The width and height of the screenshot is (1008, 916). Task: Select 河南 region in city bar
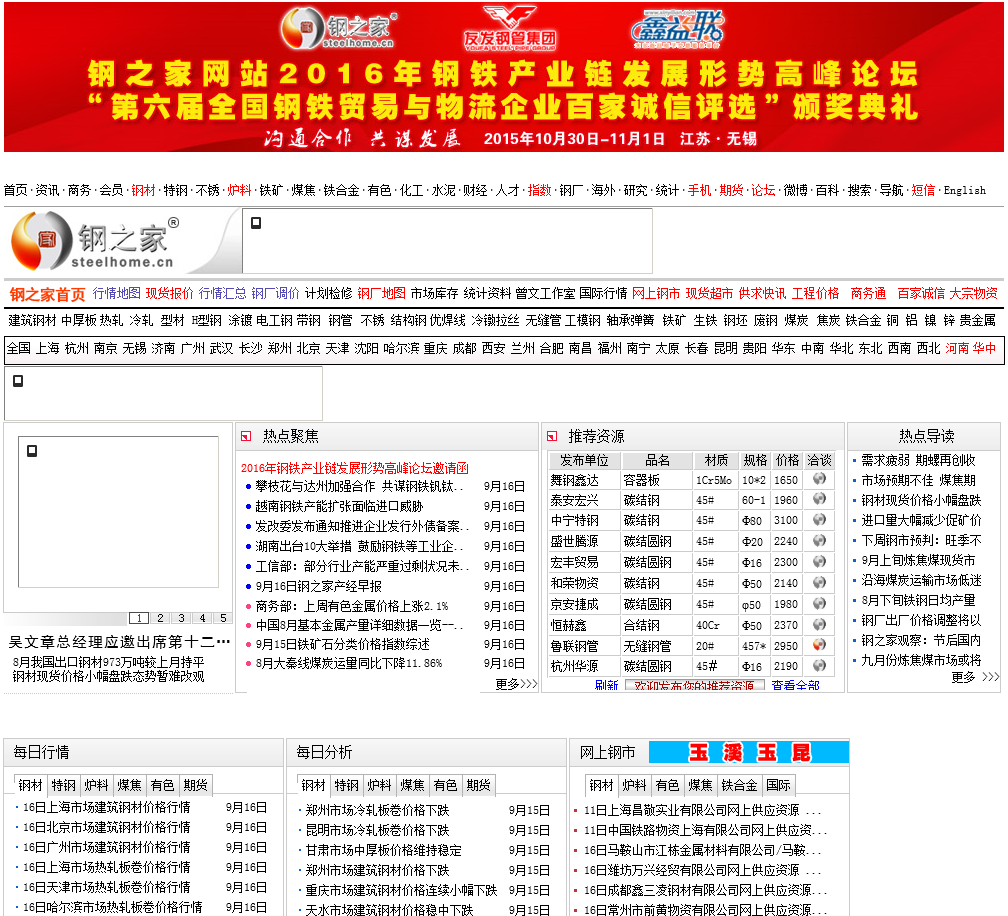pos(957,348)
